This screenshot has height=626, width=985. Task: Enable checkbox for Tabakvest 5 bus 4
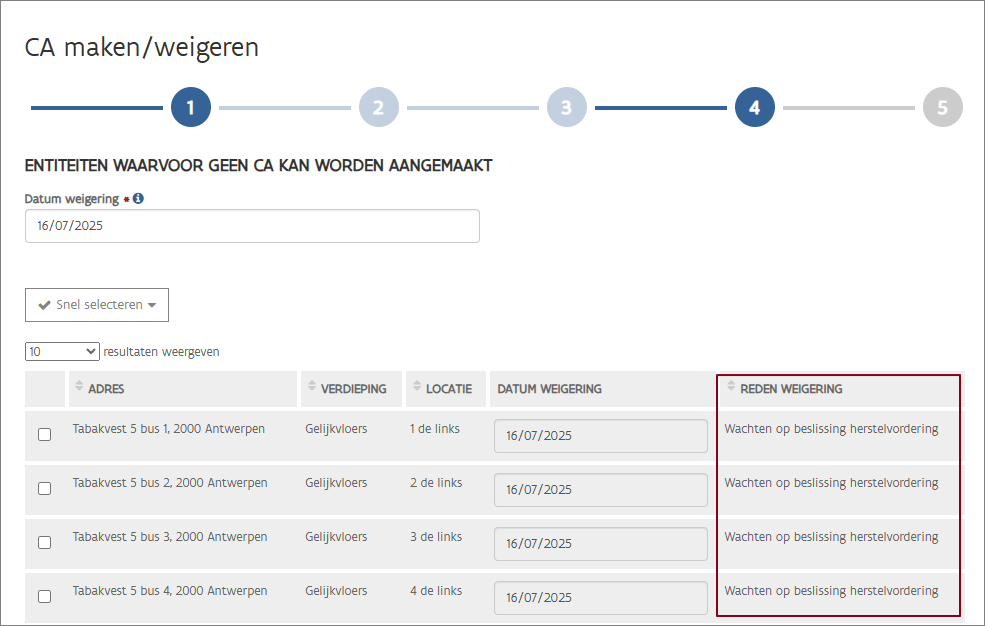coord(44,597)
